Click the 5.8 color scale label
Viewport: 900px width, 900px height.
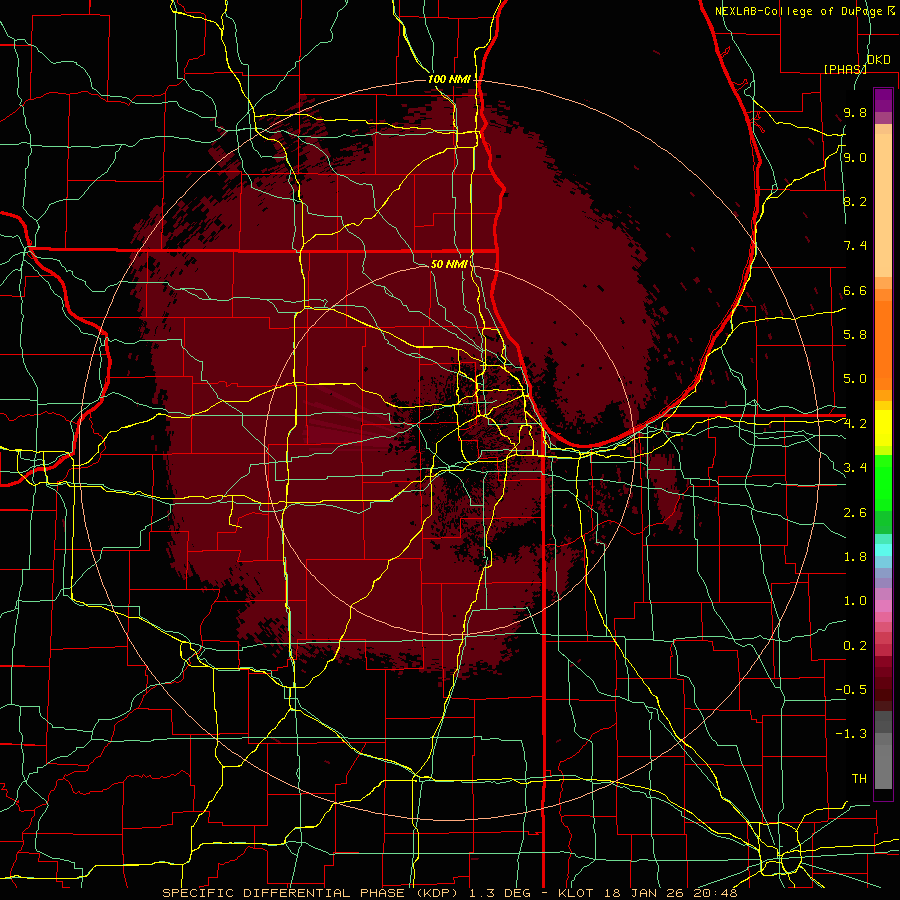(855, 335)
